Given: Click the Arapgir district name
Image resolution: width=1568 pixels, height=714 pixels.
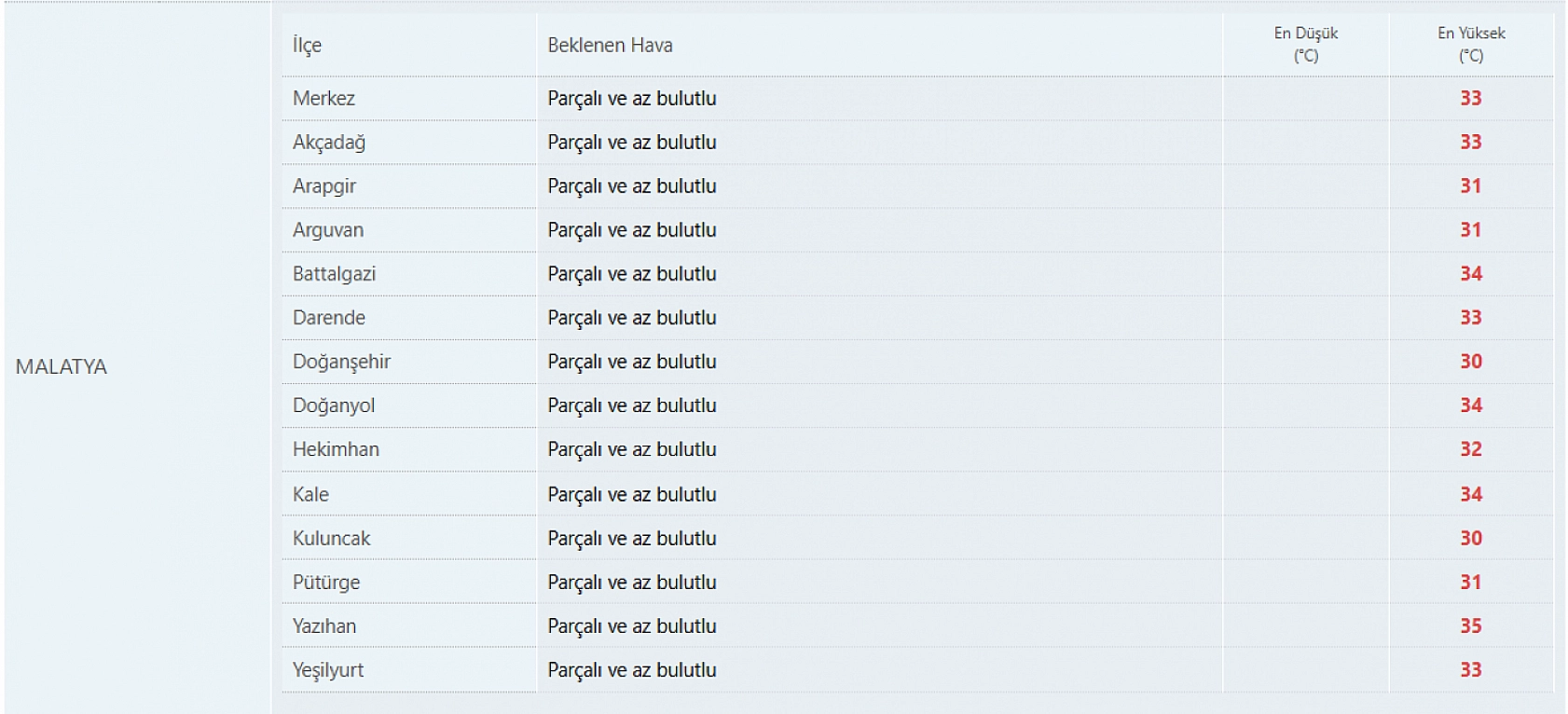Looking at the screenshot, I should pos(324,185).
